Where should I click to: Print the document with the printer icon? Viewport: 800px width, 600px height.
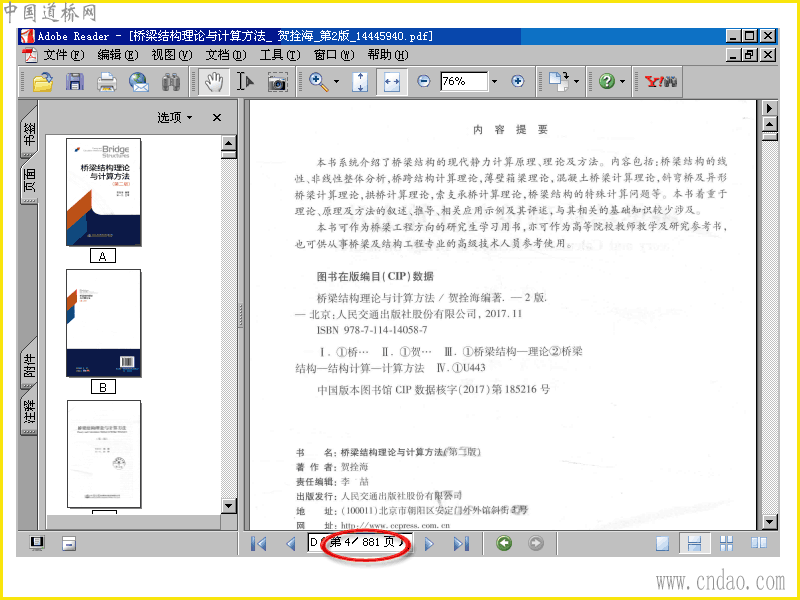coord(107,82)
